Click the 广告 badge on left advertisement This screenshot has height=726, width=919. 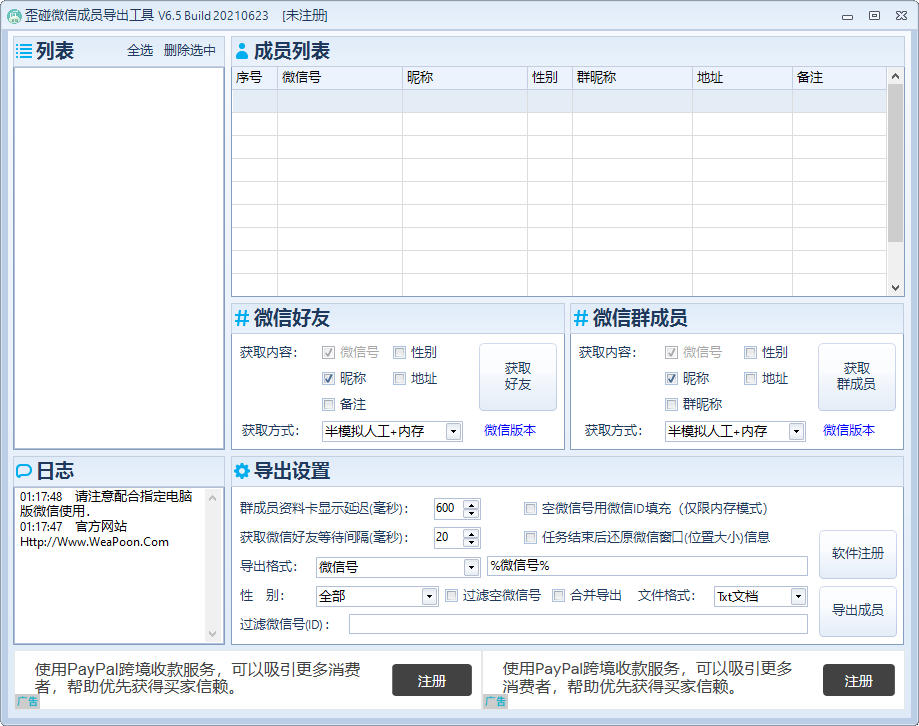[x=27, y=701]
